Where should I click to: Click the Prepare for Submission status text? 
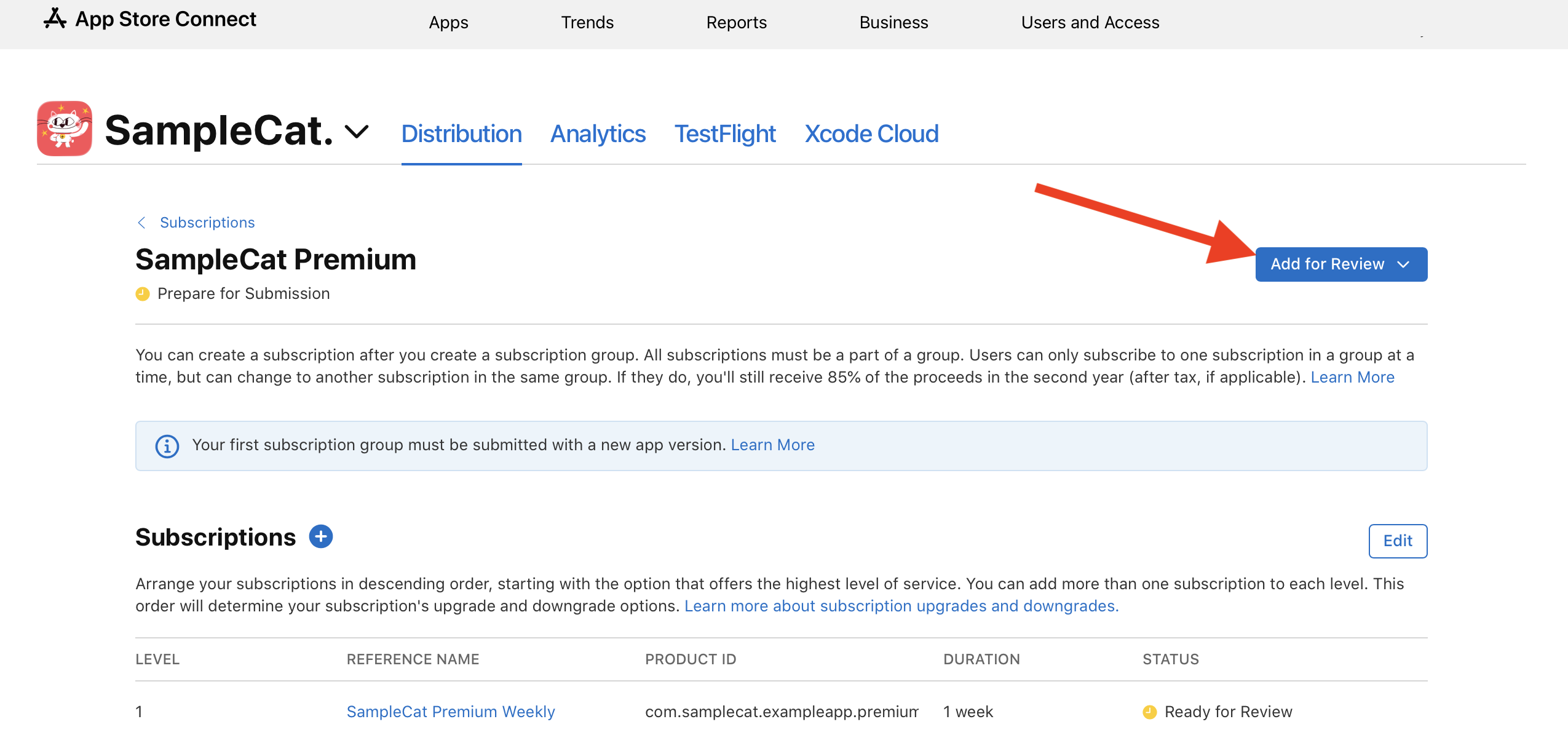point(244,294)
